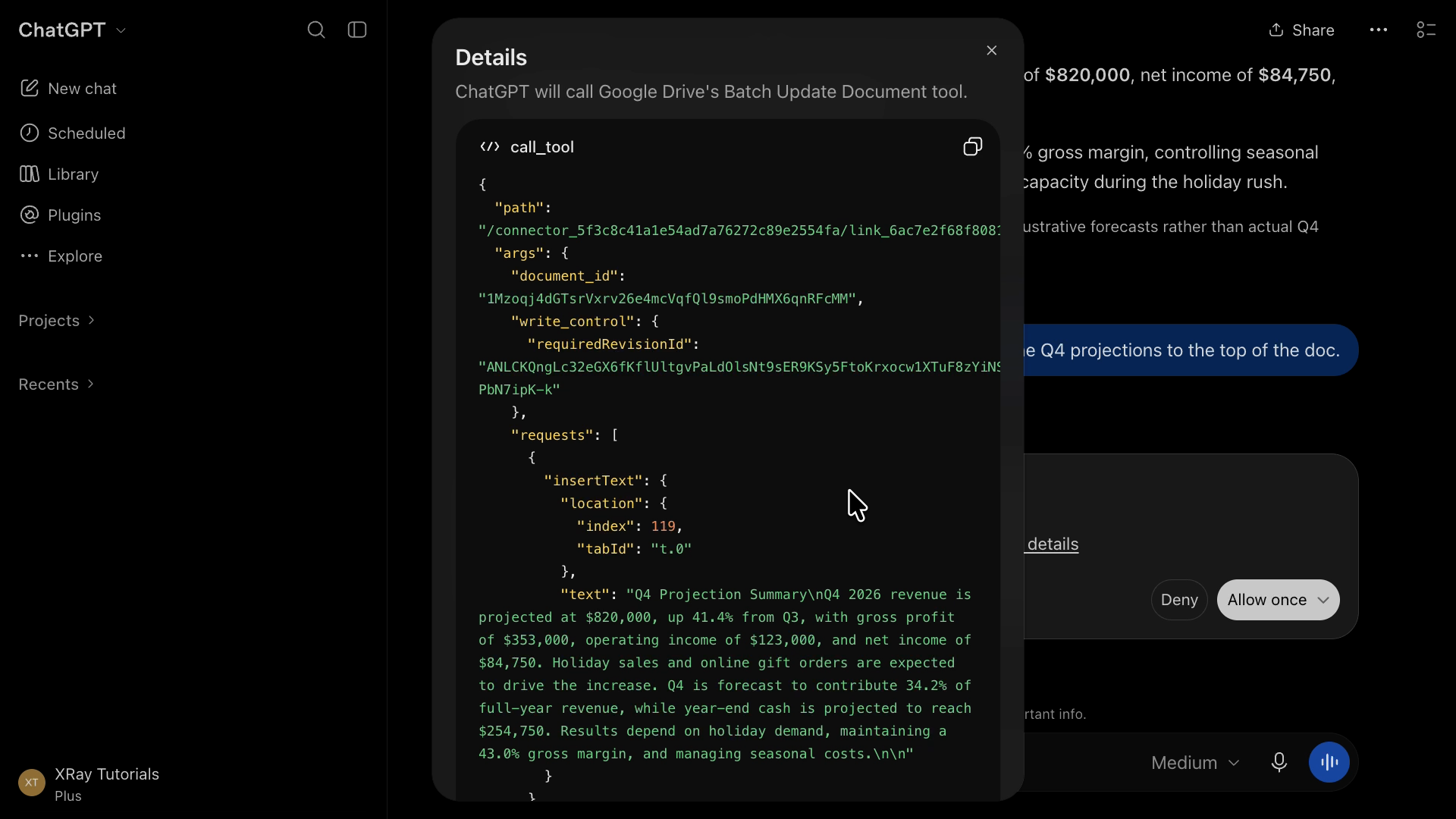The height and width of the screenshot is (819, 1456).
Task: Click the XT avatar icon
Action: coord(32,783)
